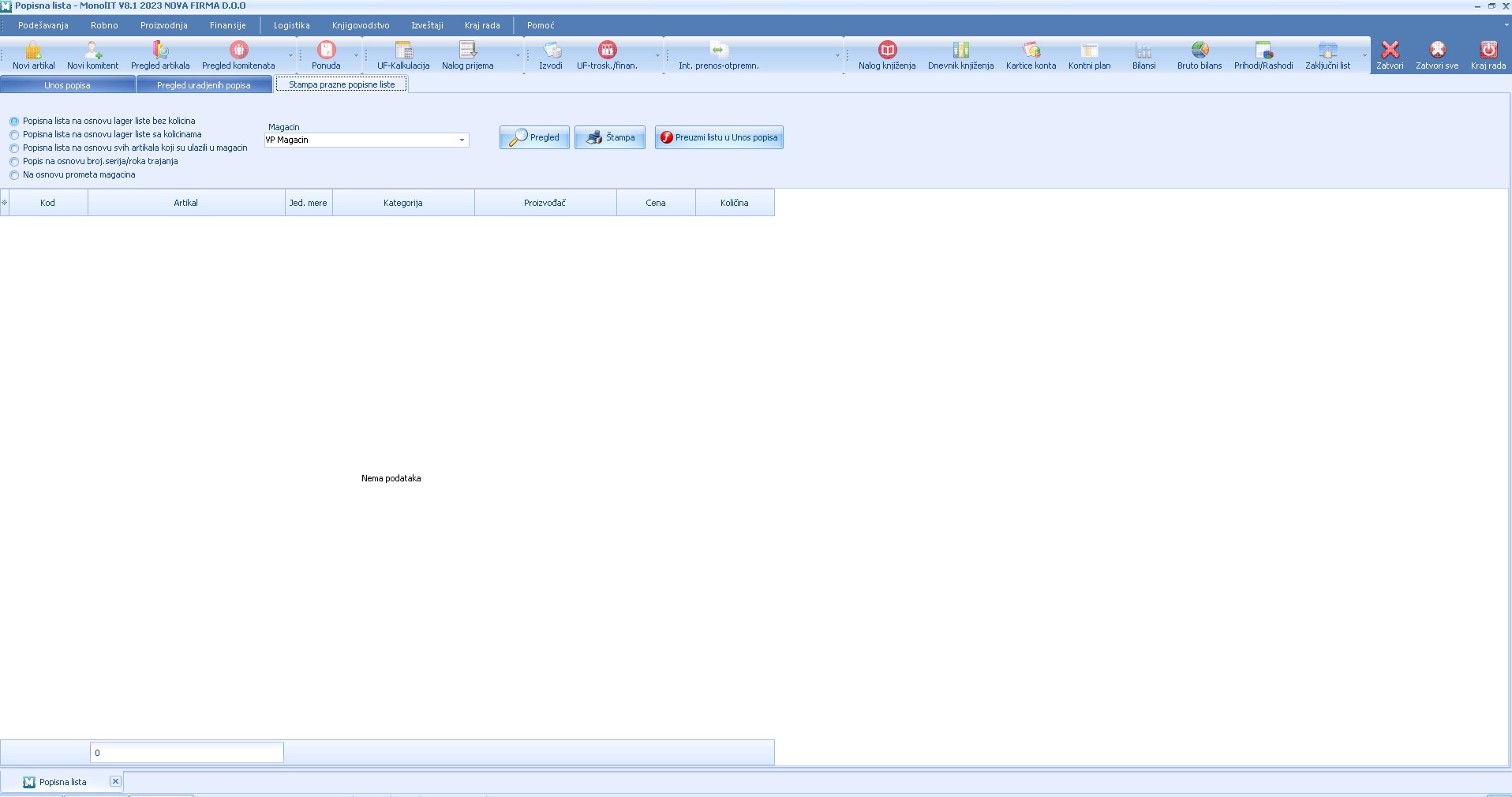1512x797 pixels.
Task: Open the Novi artikal toolbar icon
Action: tap(33, 55)
